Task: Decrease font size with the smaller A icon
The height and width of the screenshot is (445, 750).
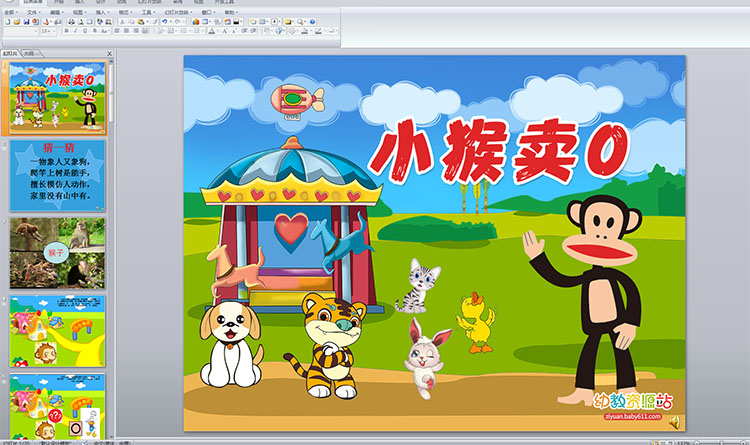Action: pyautogui.click(x=234, y=31)
